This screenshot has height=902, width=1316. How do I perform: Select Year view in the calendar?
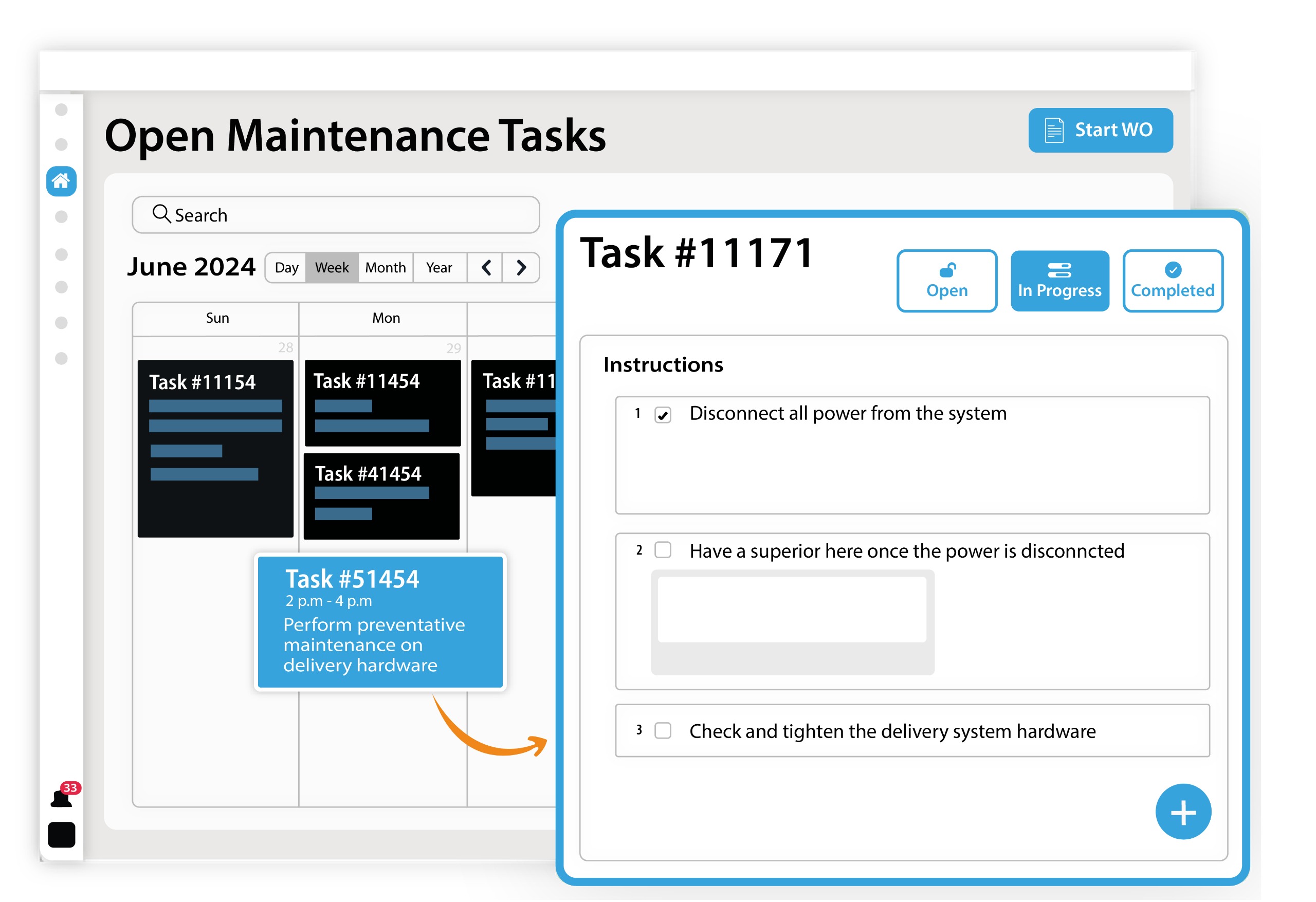click(x=440, y=268)
